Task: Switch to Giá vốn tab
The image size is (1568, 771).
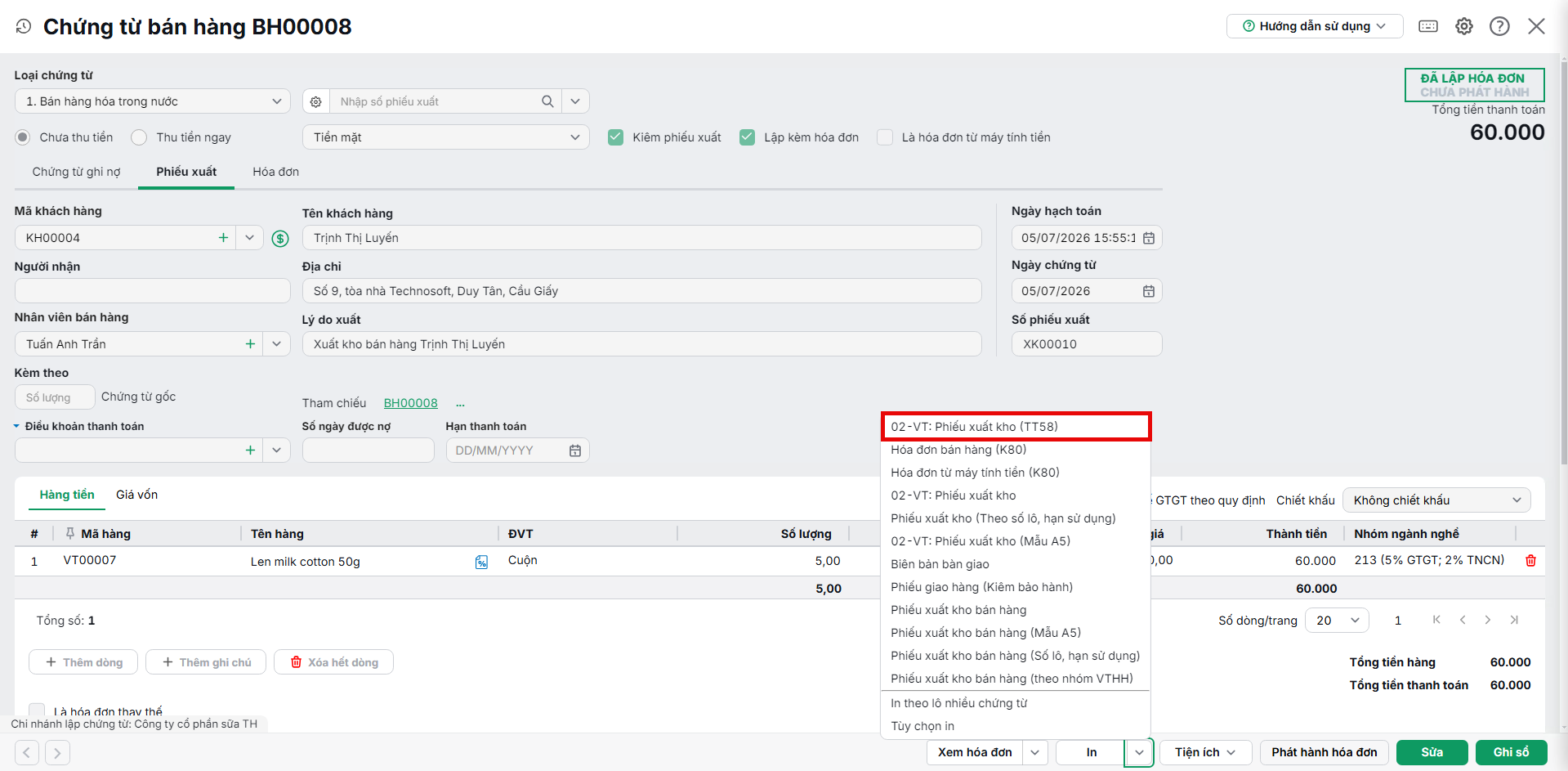Action: pos(136,495)
